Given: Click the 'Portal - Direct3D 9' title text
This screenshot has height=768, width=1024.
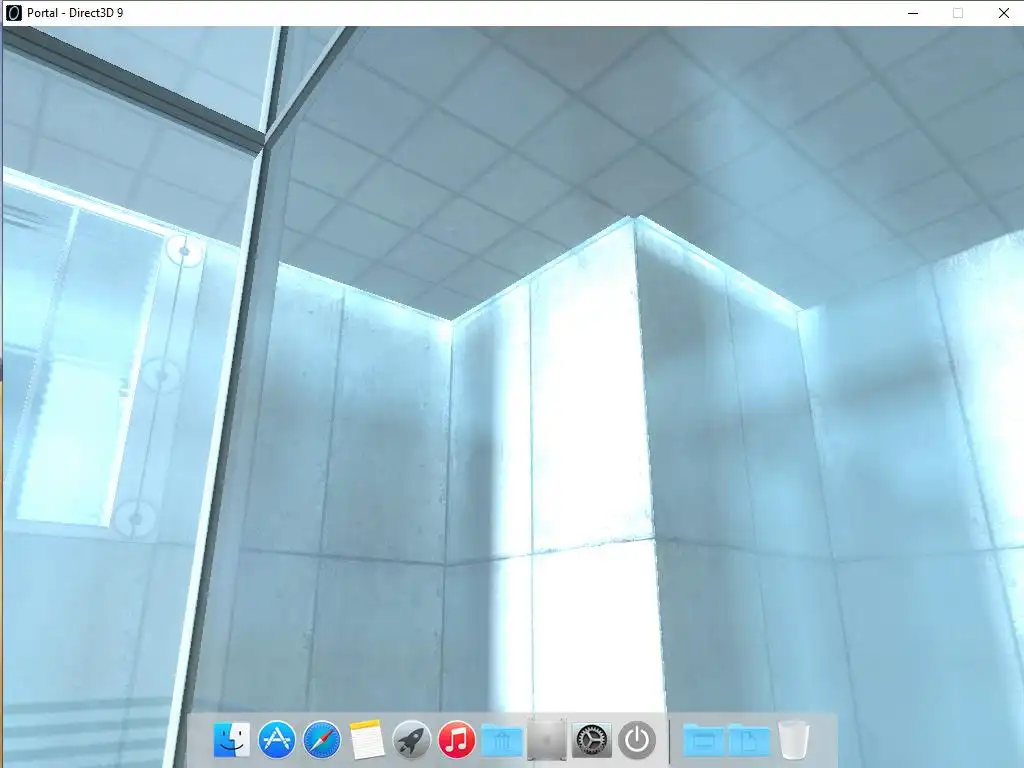Looking at the screenshot, I should [x=75, y=13].
